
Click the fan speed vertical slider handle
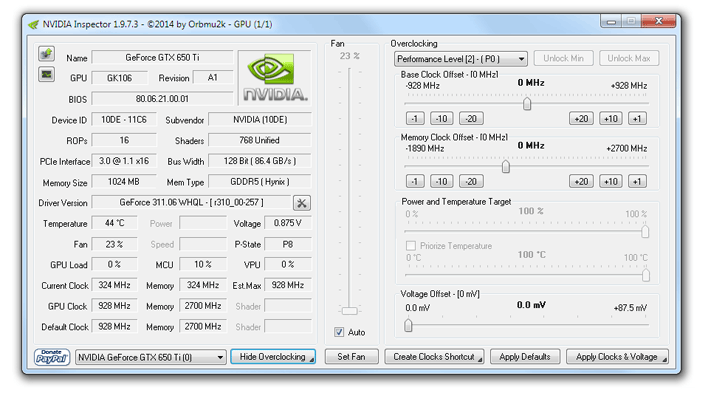[350, 311]
